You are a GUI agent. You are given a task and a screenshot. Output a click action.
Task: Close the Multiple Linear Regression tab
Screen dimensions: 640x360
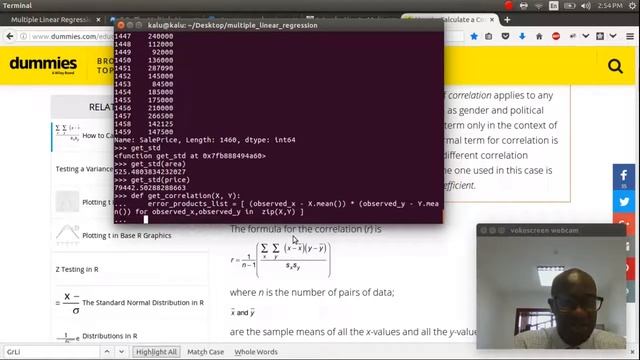pyautogui.click(x=98, y=20)
